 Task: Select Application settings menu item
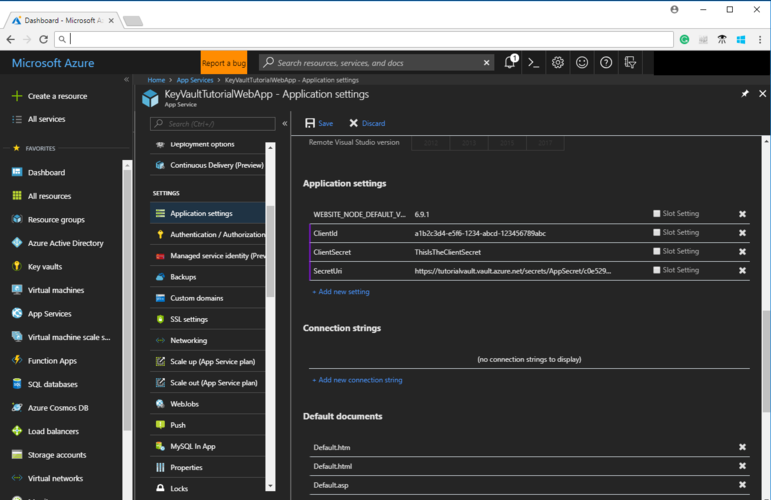point(208,213)
